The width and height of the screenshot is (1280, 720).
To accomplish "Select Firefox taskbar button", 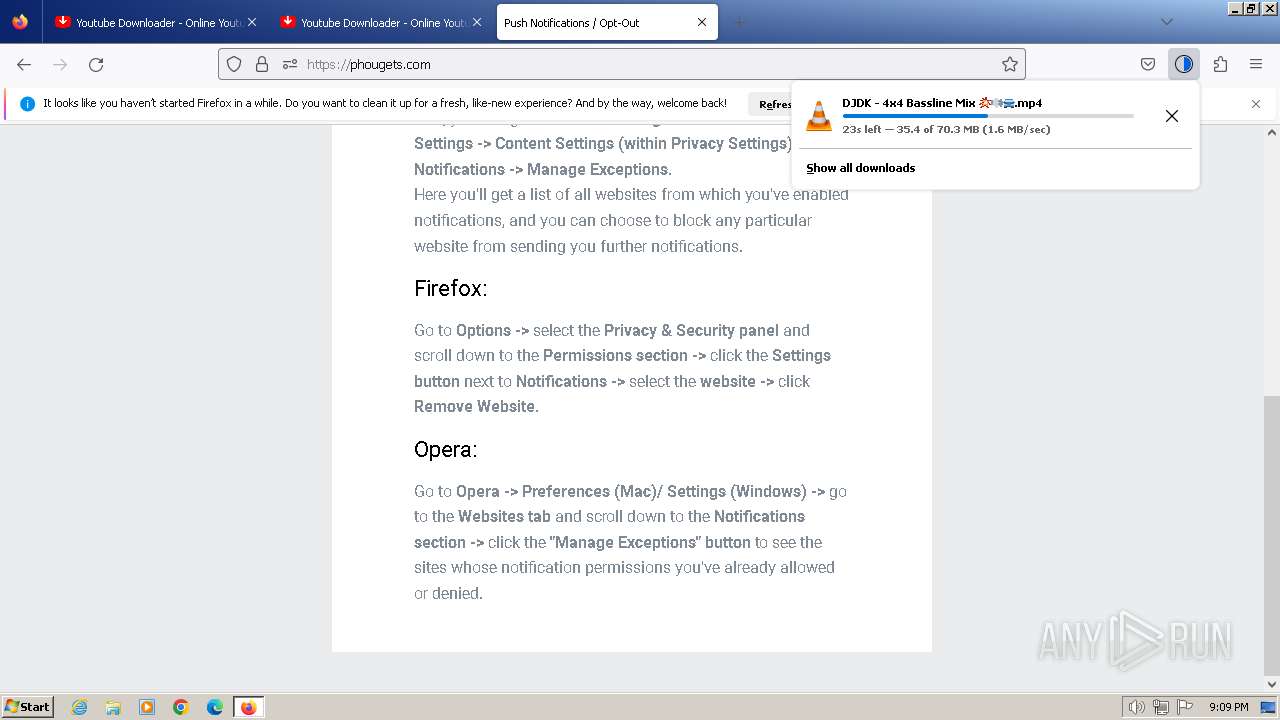I will [x=248, y=707].
